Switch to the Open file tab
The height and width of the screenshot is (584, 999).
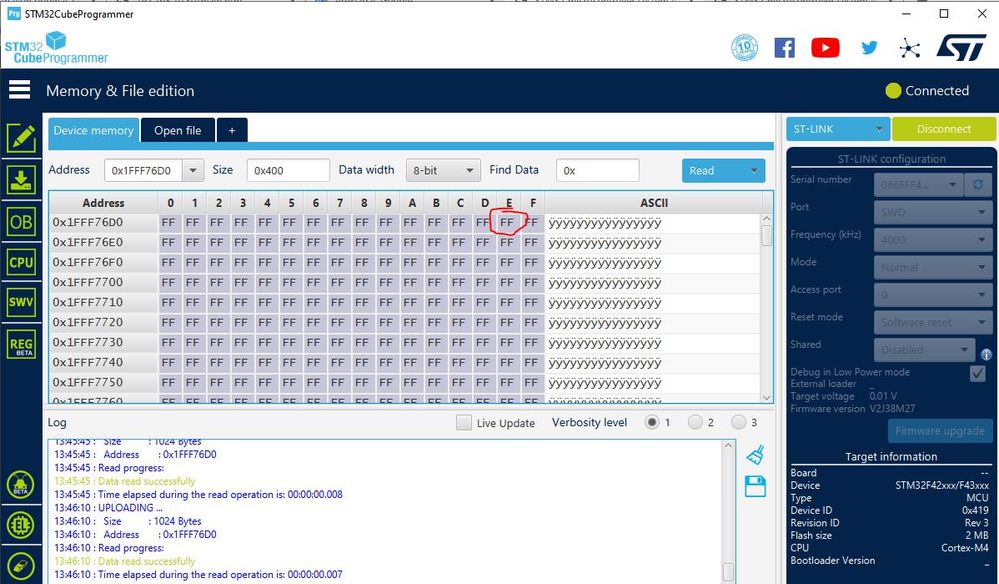178,131
